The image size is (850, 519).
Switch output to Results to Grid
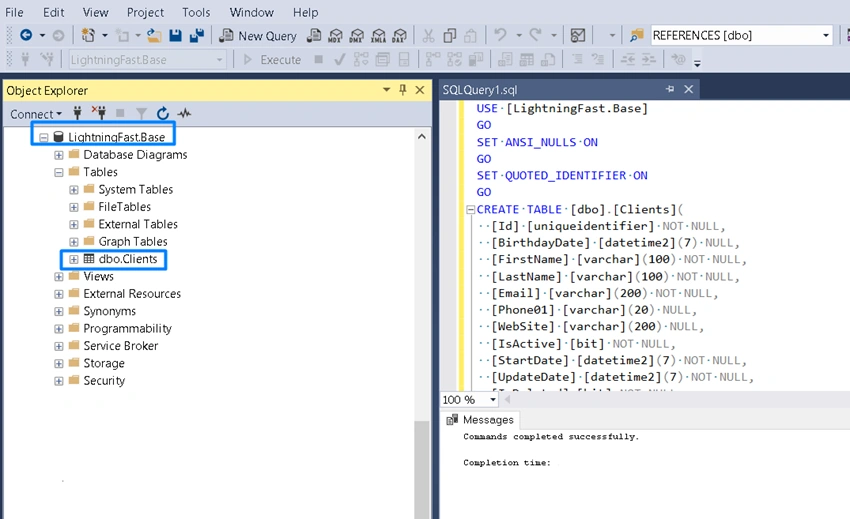click(526, 59)
